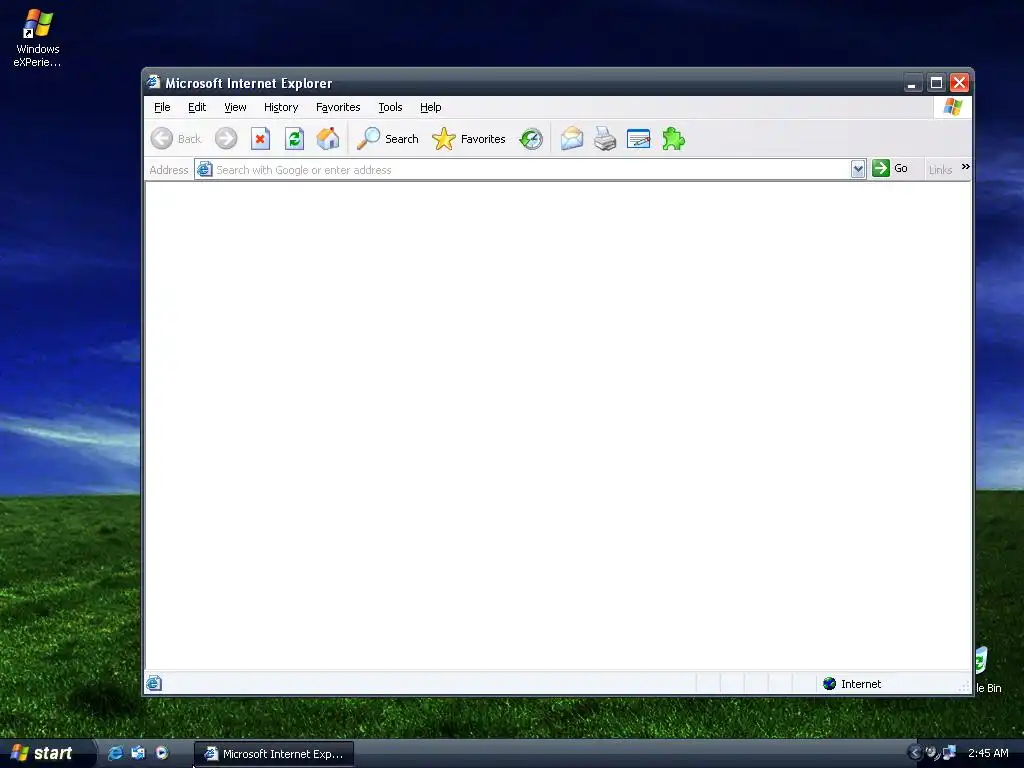Image resolution: width=1024 pixels, height=768 pixels.
Task: Click the Internet Explorer title bar icon
Action: coord(153,82)
